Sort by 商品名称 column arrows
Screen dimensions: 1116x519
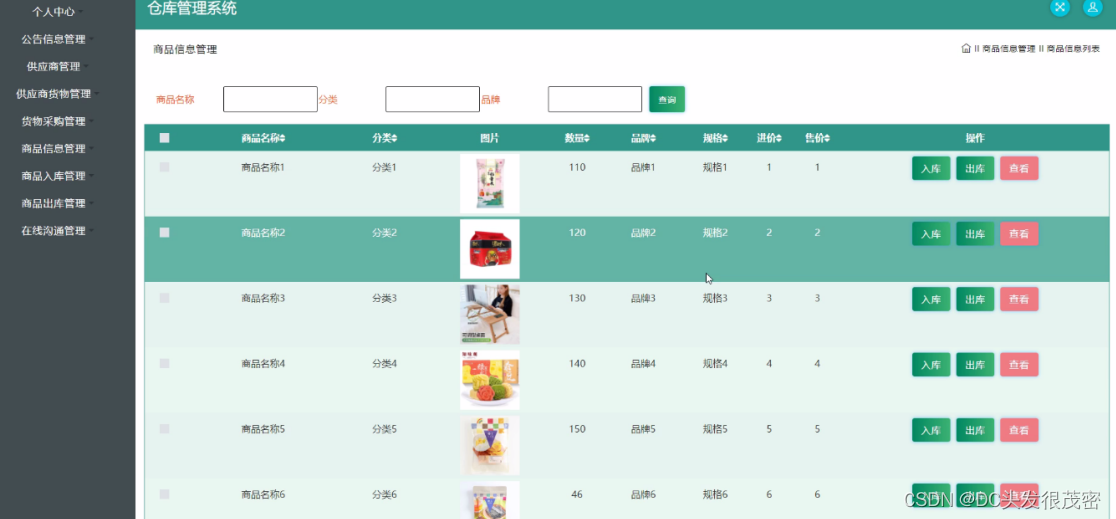pos(283,138)
